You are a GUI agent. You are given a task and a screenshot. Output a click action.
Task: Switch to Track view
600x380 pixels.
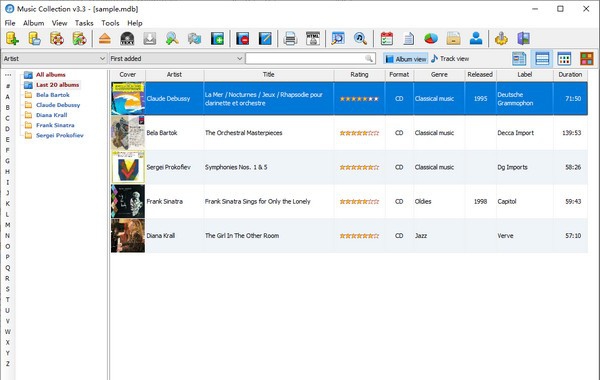450,59
